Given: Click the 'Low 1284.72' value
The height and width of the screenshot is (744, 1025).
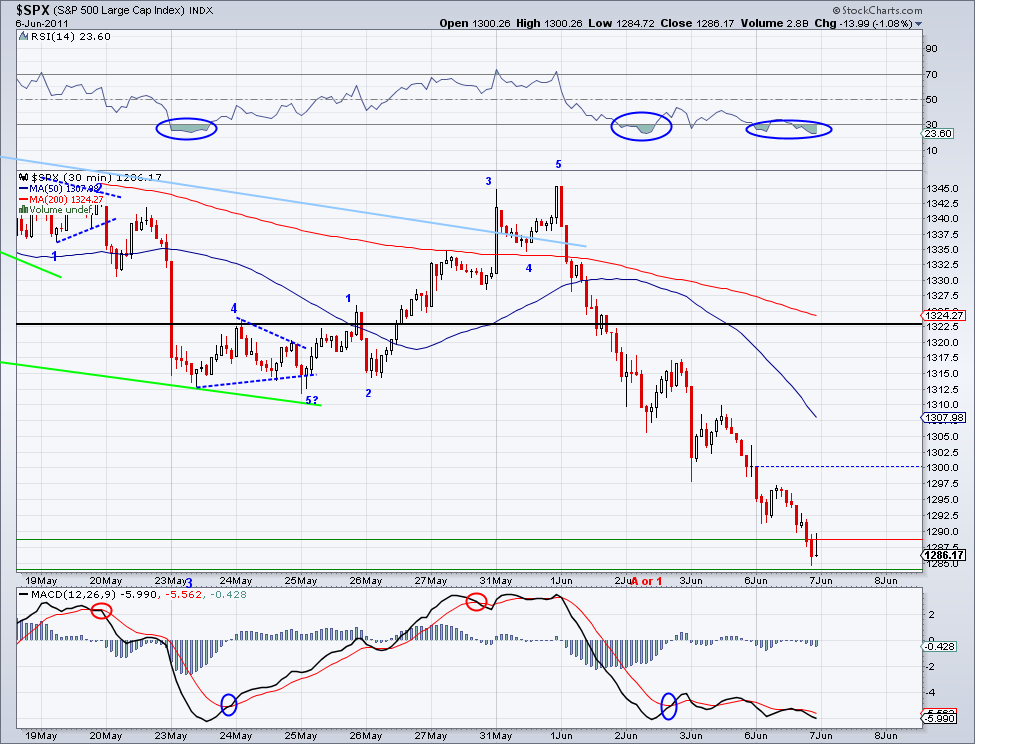Looking at the screenshot, I should 621,24.
